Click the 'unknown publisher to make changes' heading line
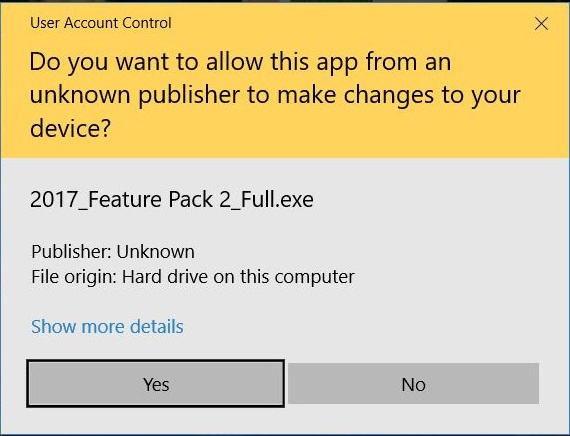 point(275,95)
